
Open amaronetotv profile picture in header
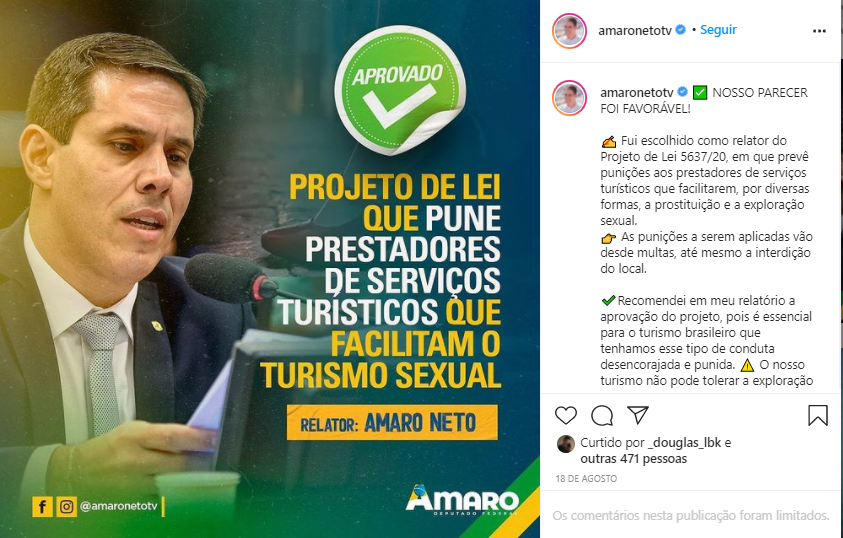pyautogui.click(x=569, y=31)
